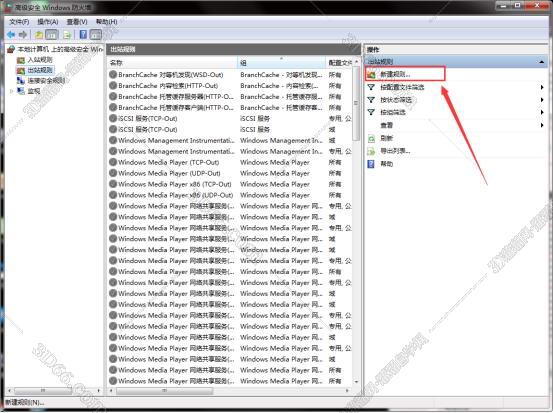Click 新建规则 icon in actions pane

[x=371, y=74]
